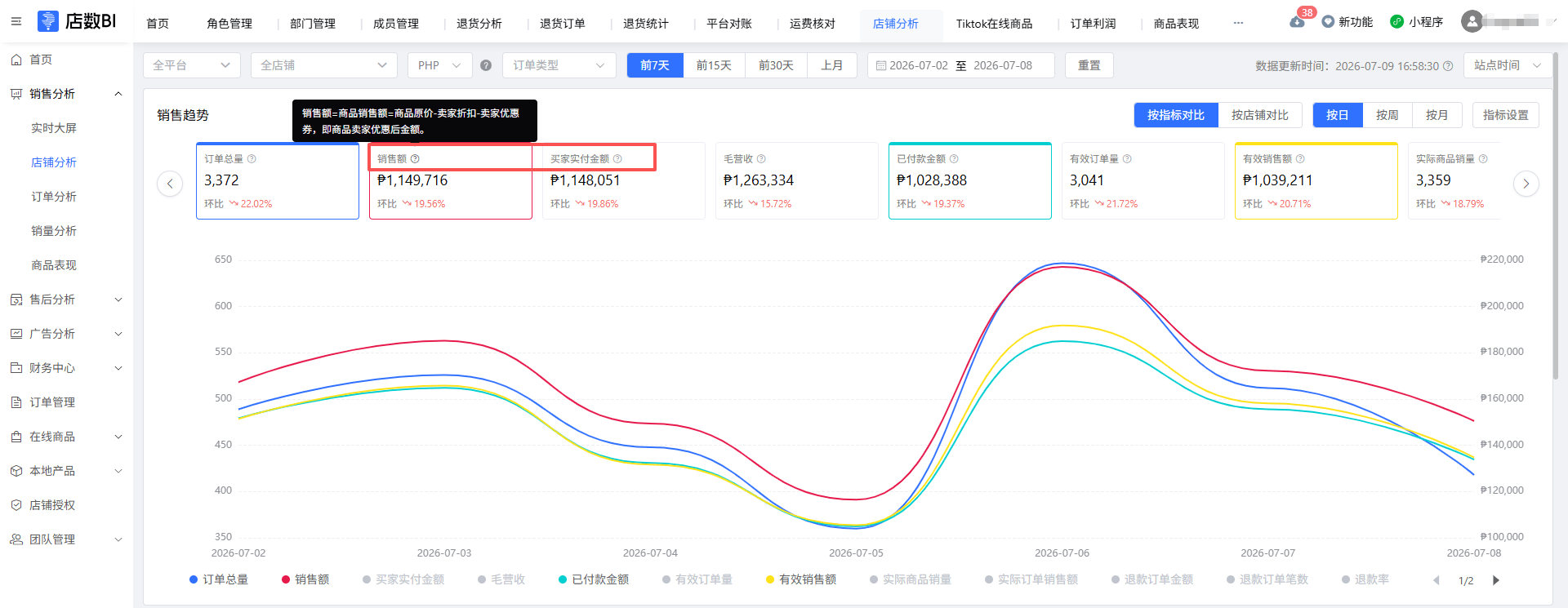This screenshot has width=1568, height=608.
Task: Toggle 实际商品销量 series in chart legend
Action: pyautogui.click(x=910, y=579)
